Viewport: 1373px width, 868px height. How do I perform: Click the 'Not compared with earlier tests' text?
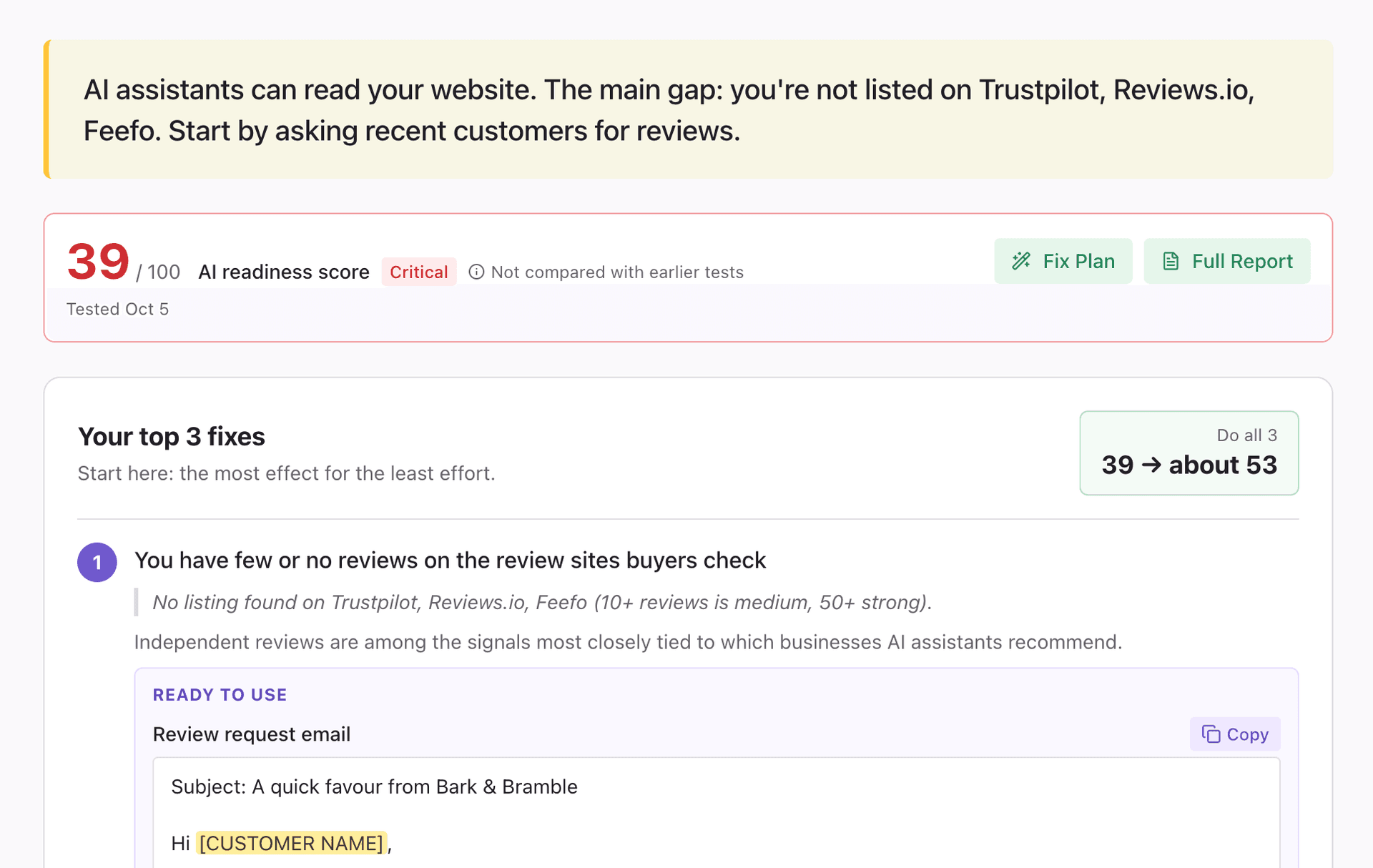(x=617, y=272)
